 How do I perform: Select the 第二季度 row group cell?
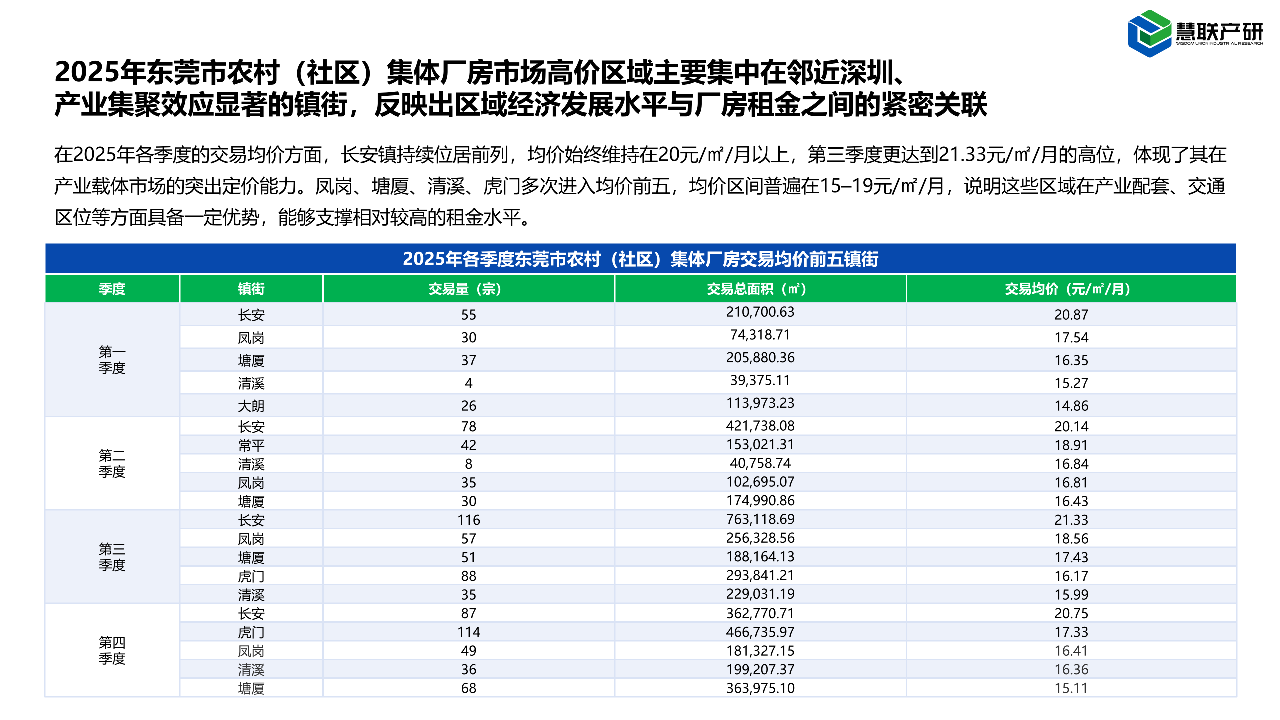(112, 464)
